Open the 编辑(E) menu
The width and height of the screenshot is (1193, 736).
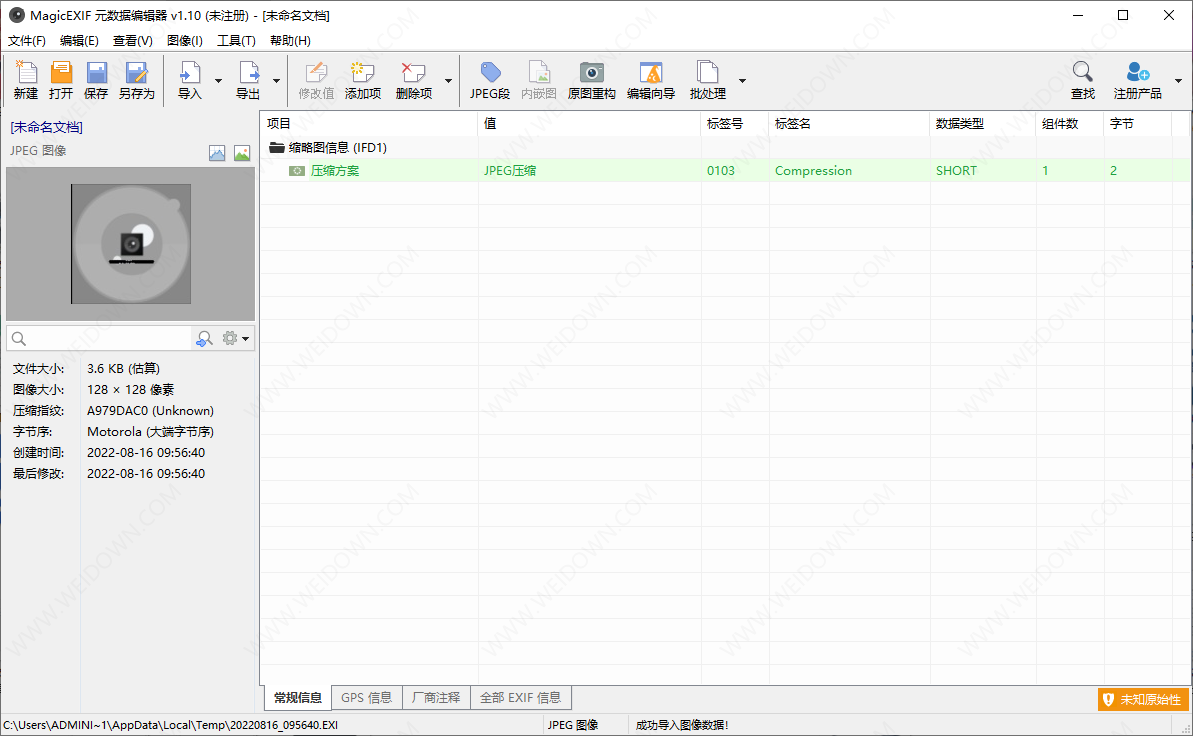point(79,40)
